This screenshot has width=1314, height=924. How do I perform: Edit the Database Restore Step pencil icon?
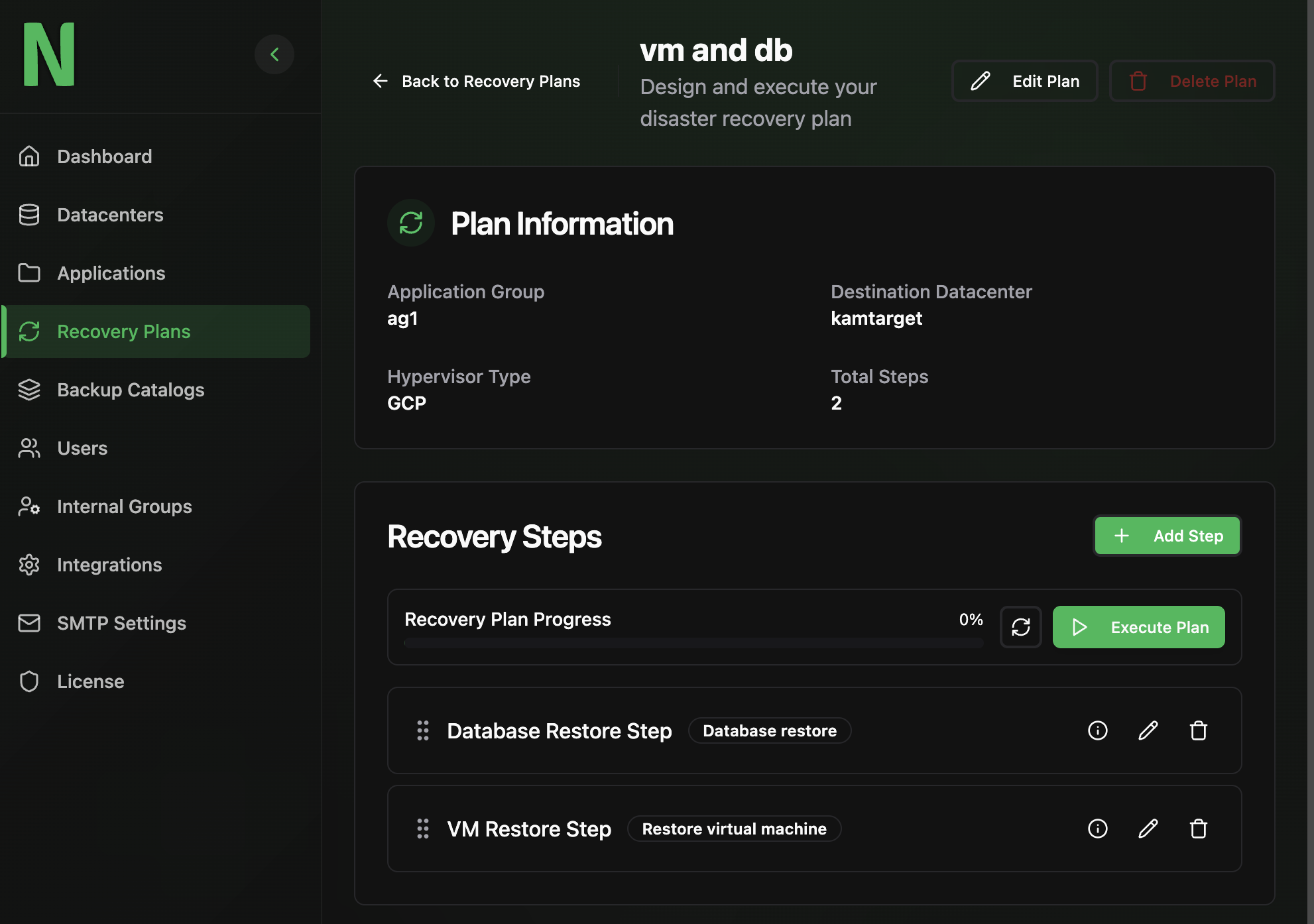(x=1148, y=730)
